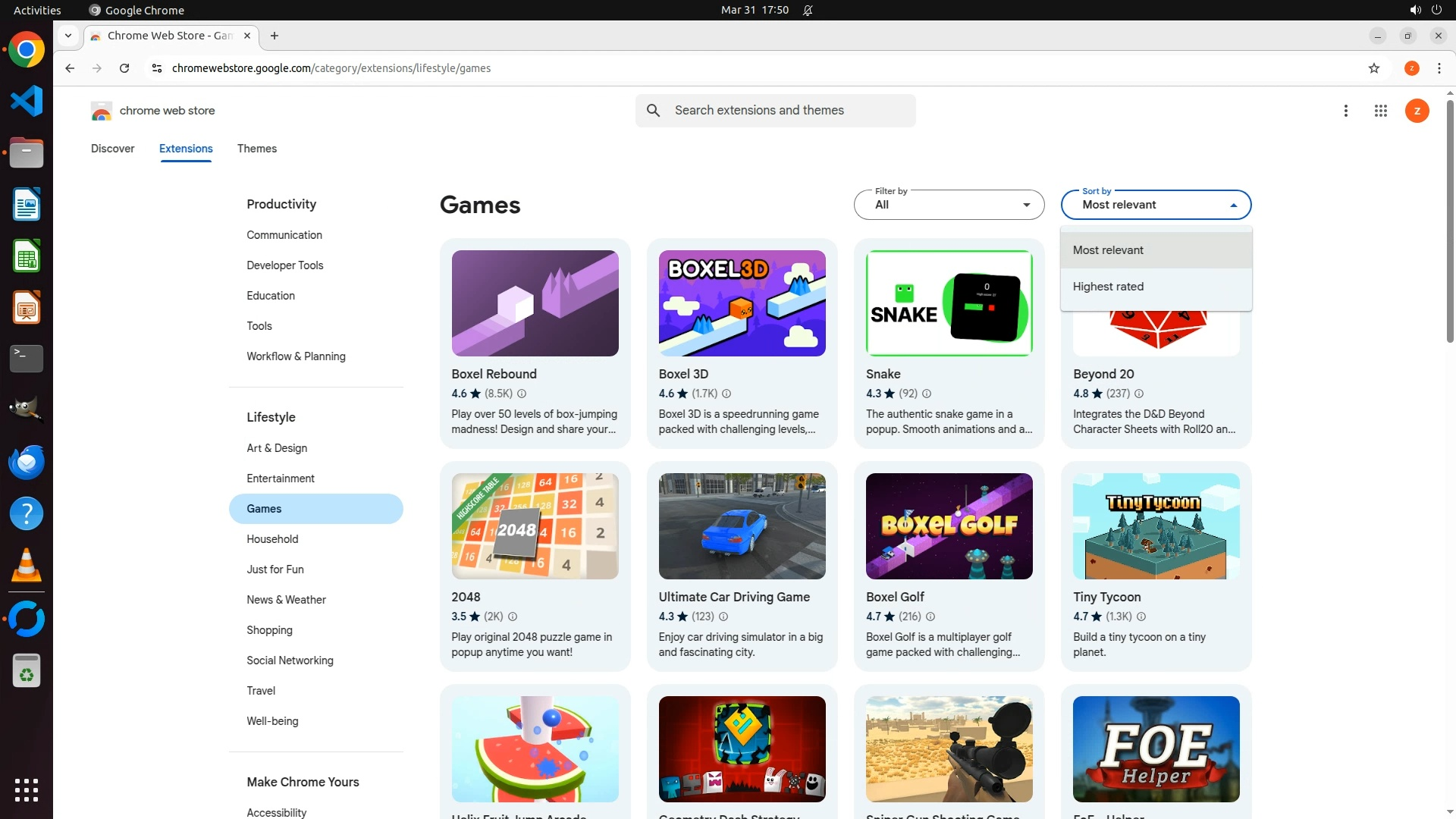Collapse the Sort by dropdown

tap(1156, 205)
